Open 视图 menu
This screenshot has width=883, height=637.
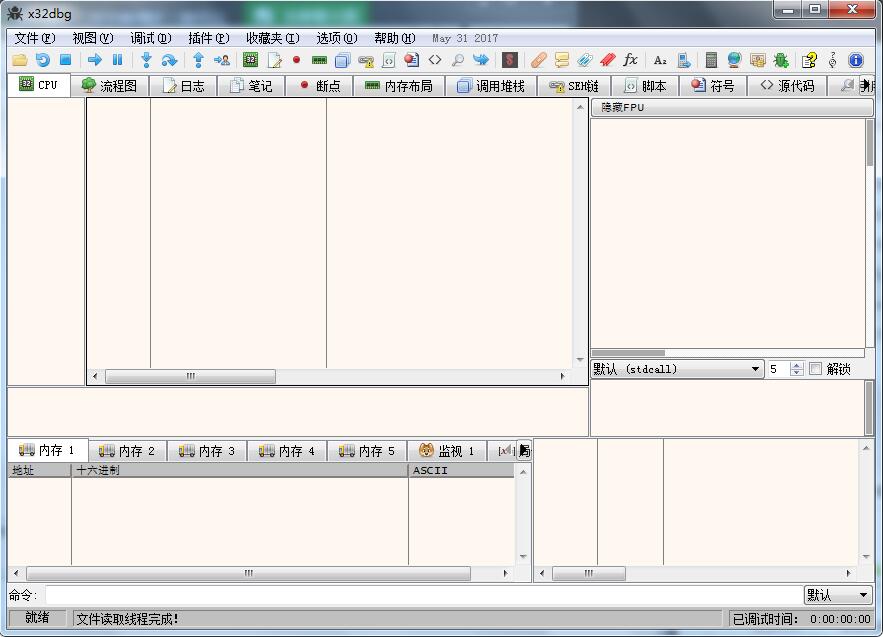coord(93,38)
